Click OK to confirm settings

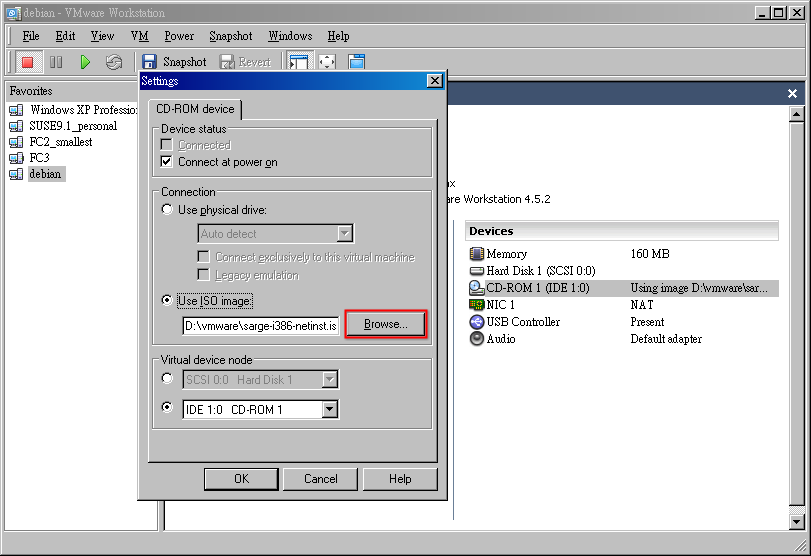(x=241, y=479)
